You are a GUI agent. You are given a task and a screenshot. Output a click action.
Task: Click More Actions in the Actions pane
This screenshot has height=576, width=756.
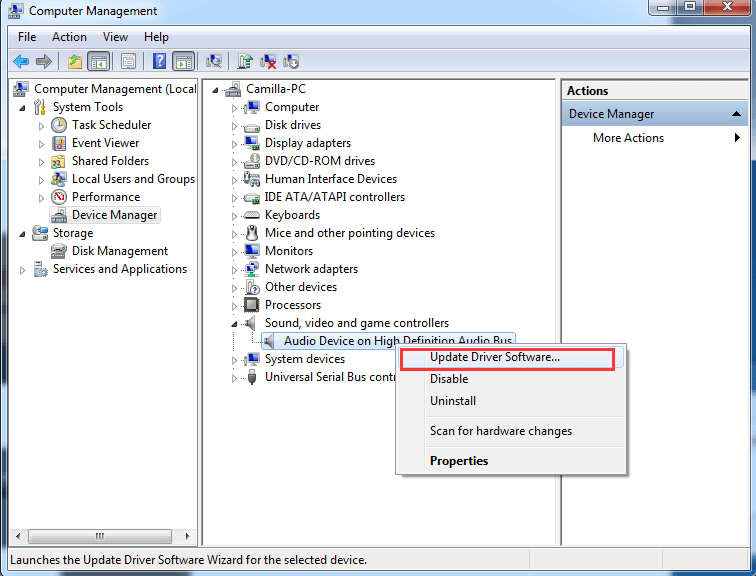pos(628,138)
